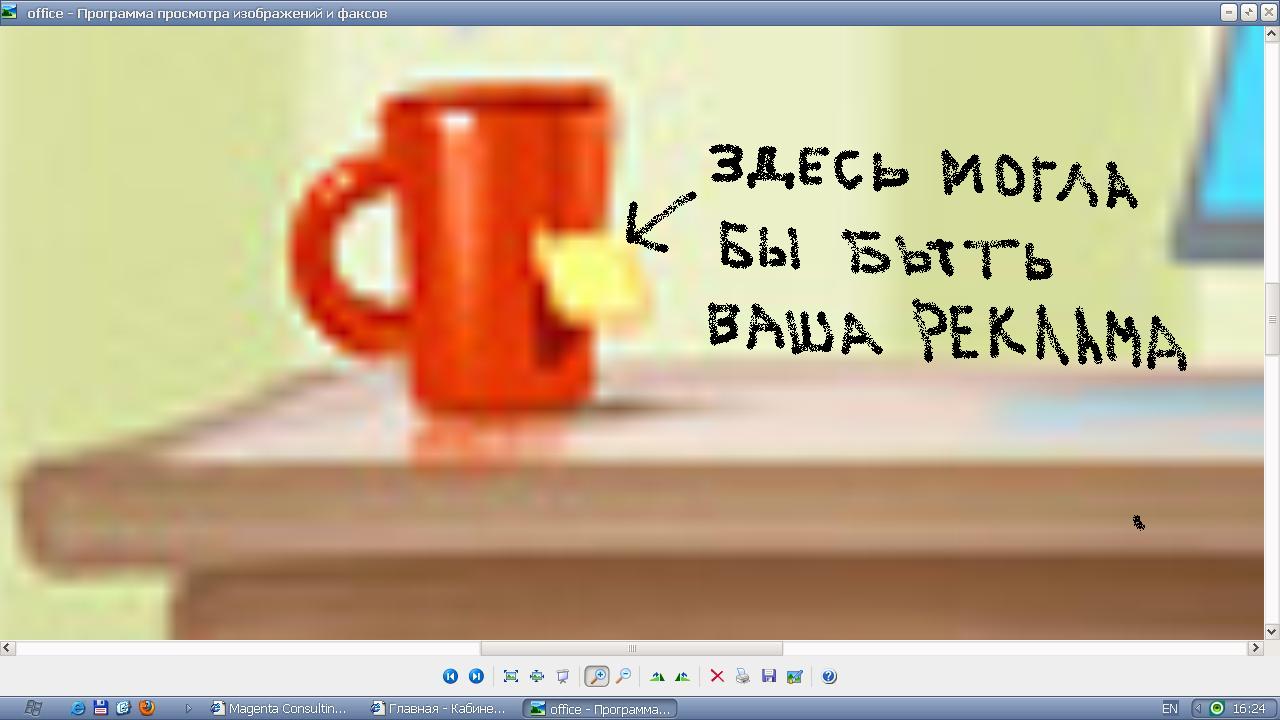
Task: Open the EN language bar selector
Action: point(1169,708)
